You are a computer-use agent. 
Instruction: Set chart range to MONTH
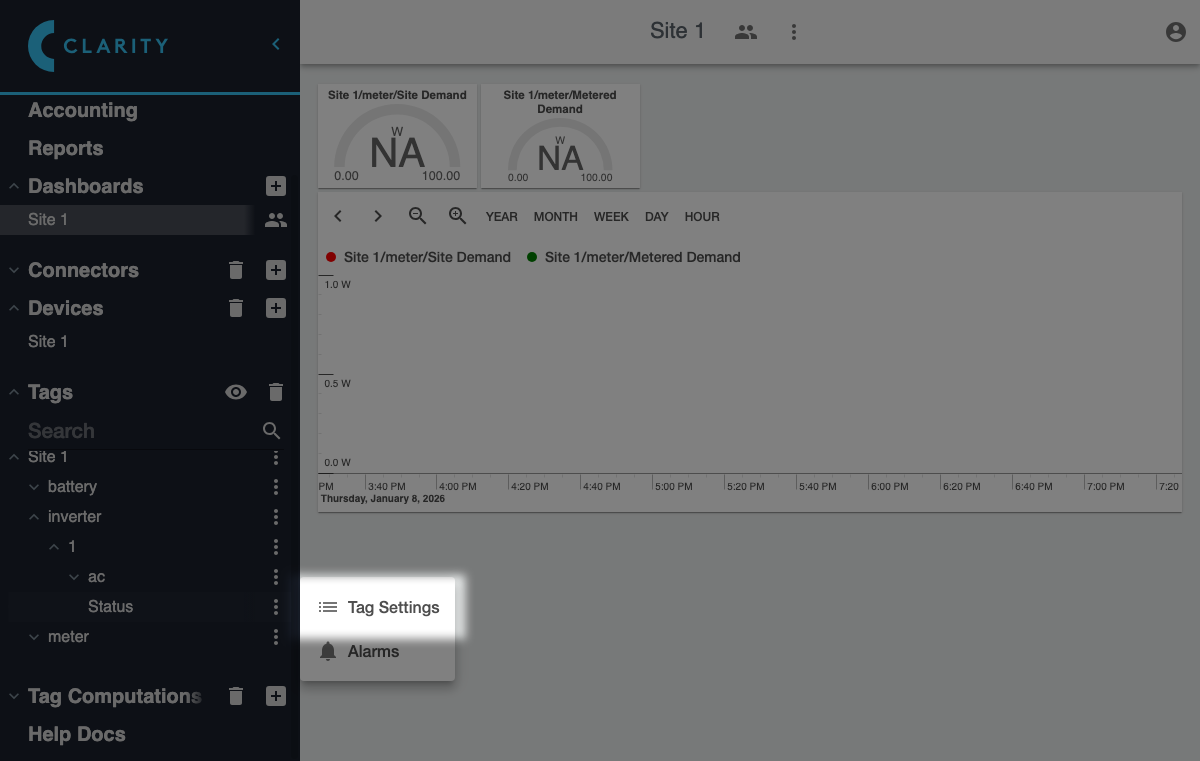(x=555, y=216)
